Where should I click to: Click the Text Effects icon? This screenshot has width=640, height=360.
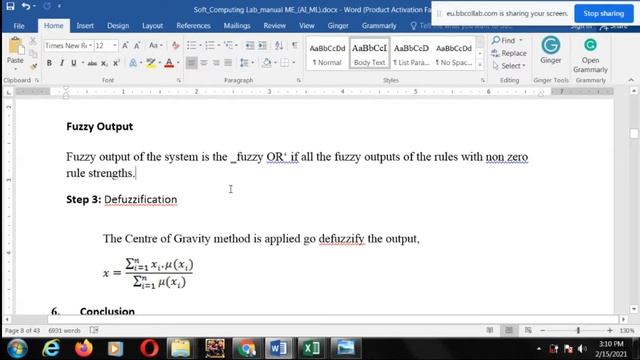pos(133,63)
